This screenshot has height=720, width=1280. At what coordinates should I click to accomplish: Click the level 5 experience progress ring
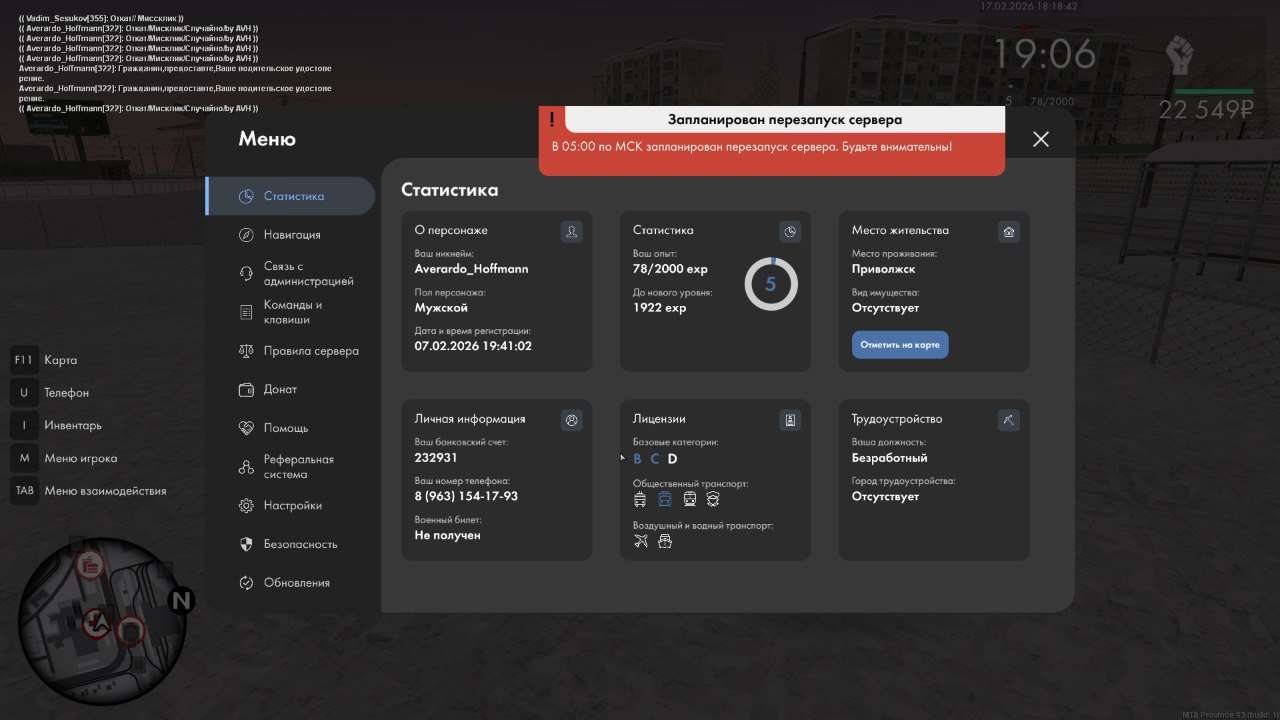pyautogui.click(x=771, y=284)
